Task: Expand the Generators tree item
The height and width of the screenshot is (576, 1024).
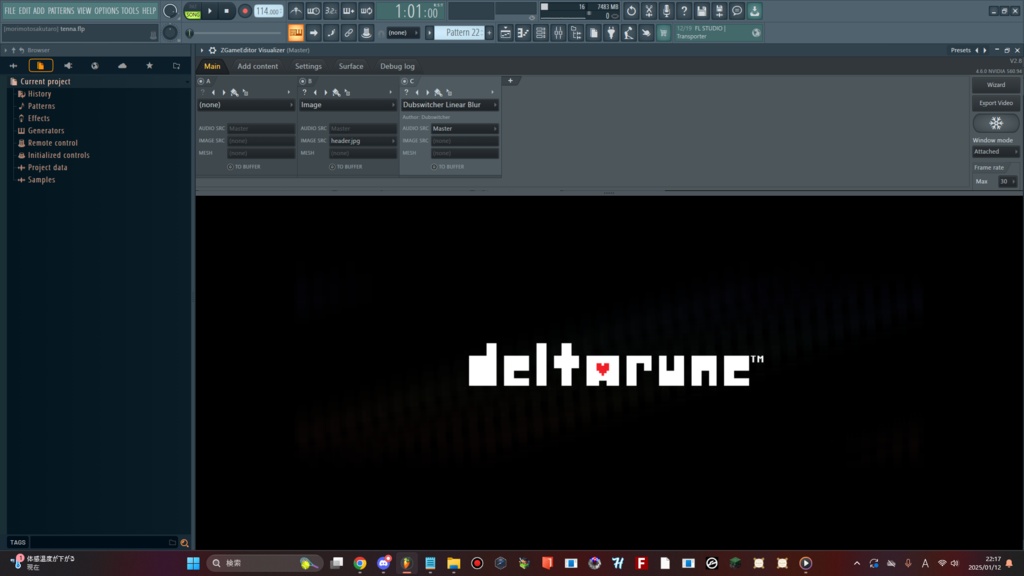Action: [46, 131]
